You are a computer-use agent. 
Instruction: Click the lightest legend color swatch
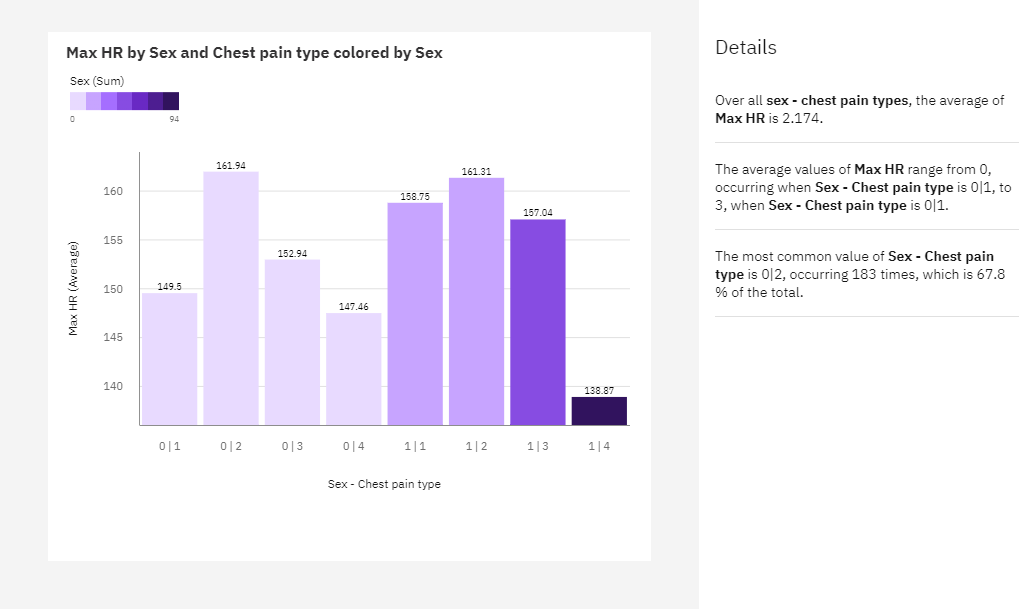(78, 101)
